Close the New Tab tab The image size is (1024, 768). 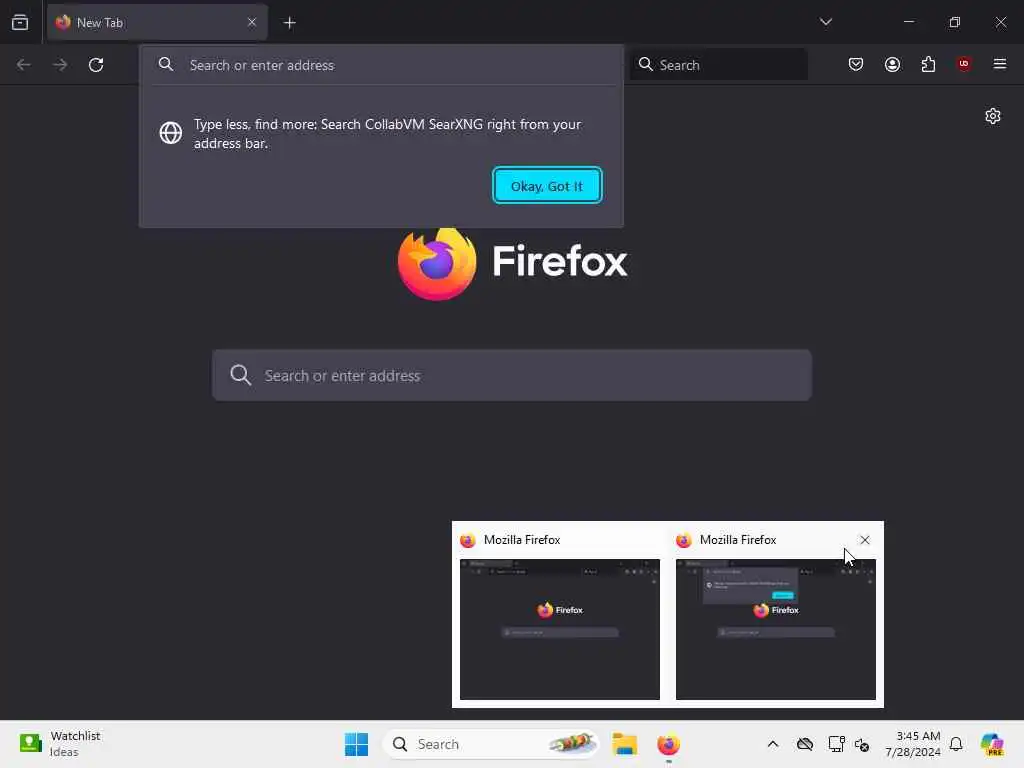click(x=251, y=22)
